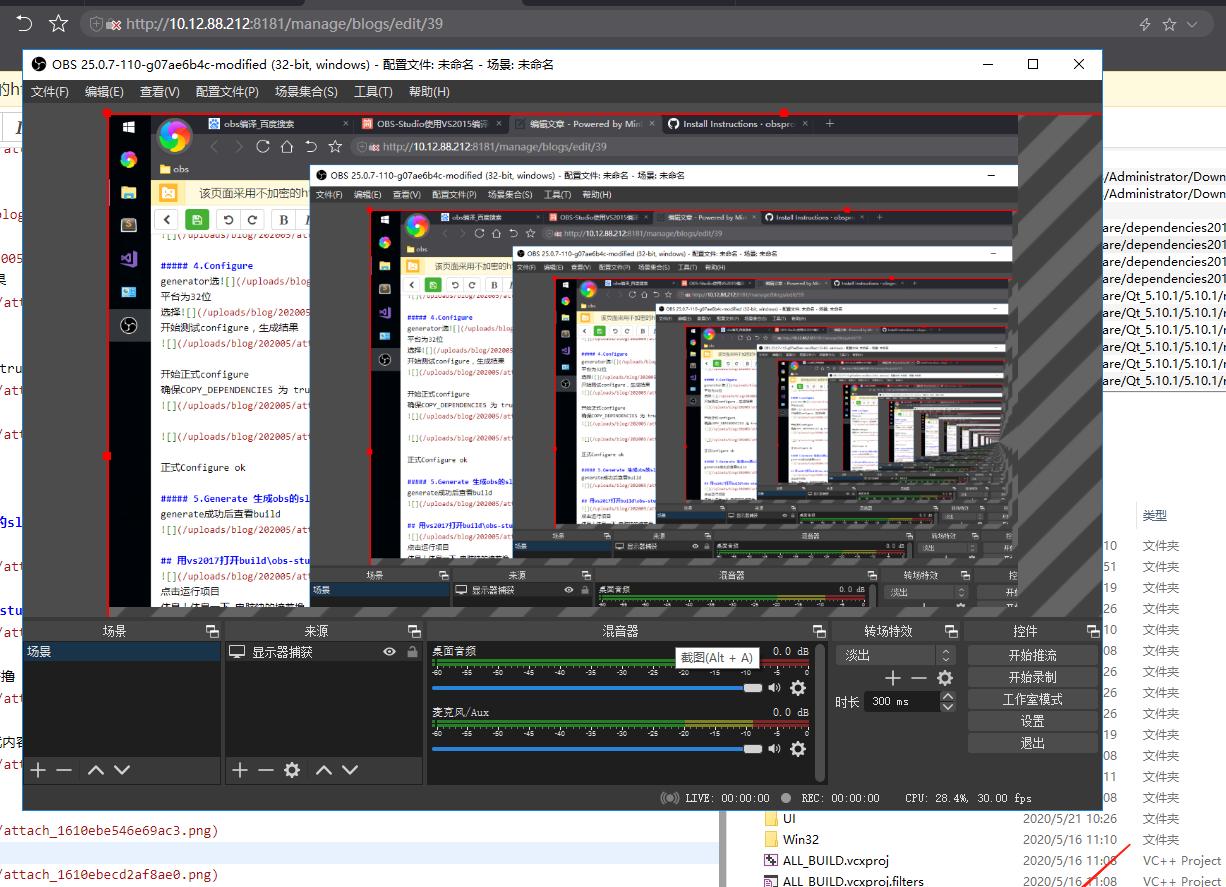
Task: Float the 来源 dock panel
Action: (414, 631)
